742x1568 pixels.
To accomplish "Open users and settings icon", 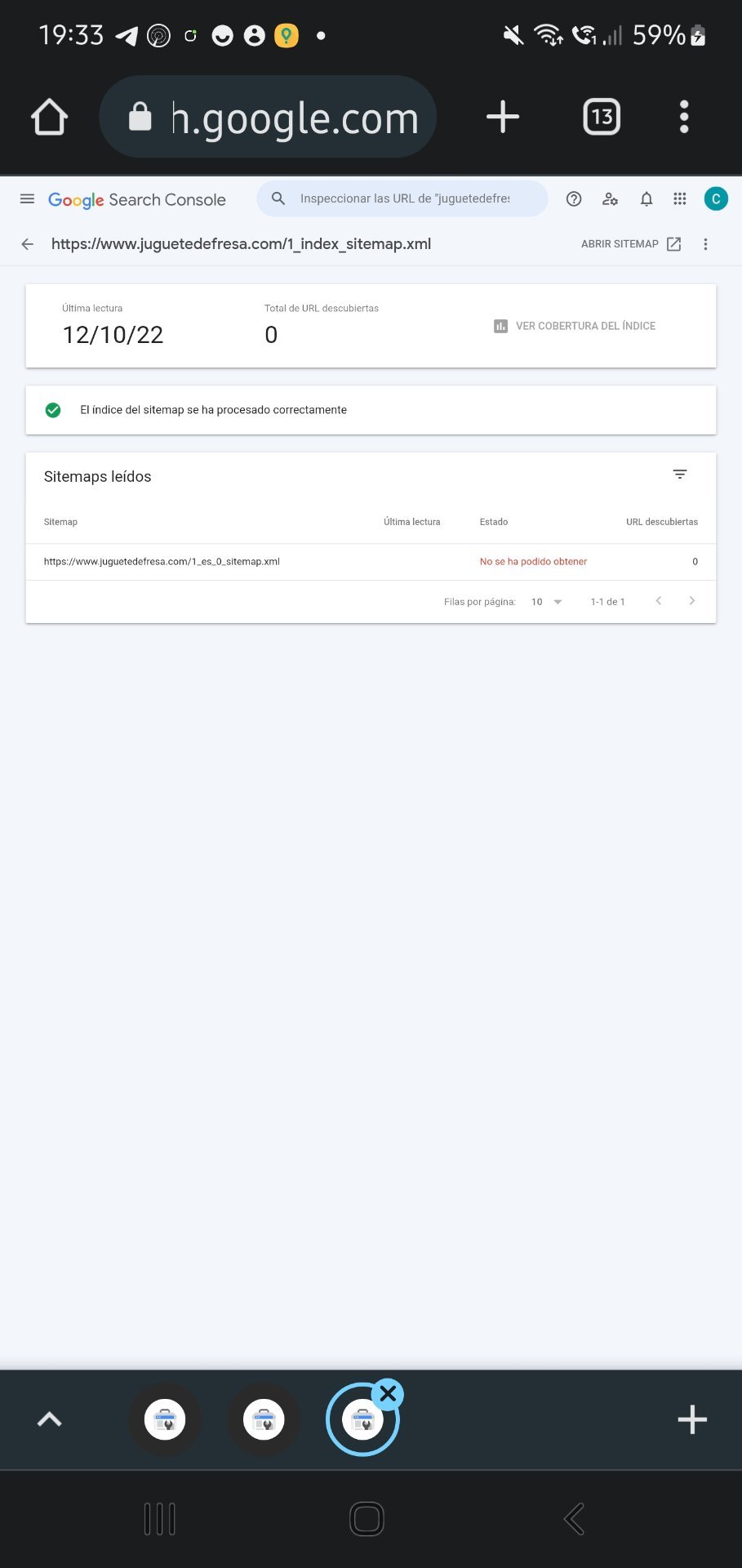I will [x=610, y=199].
